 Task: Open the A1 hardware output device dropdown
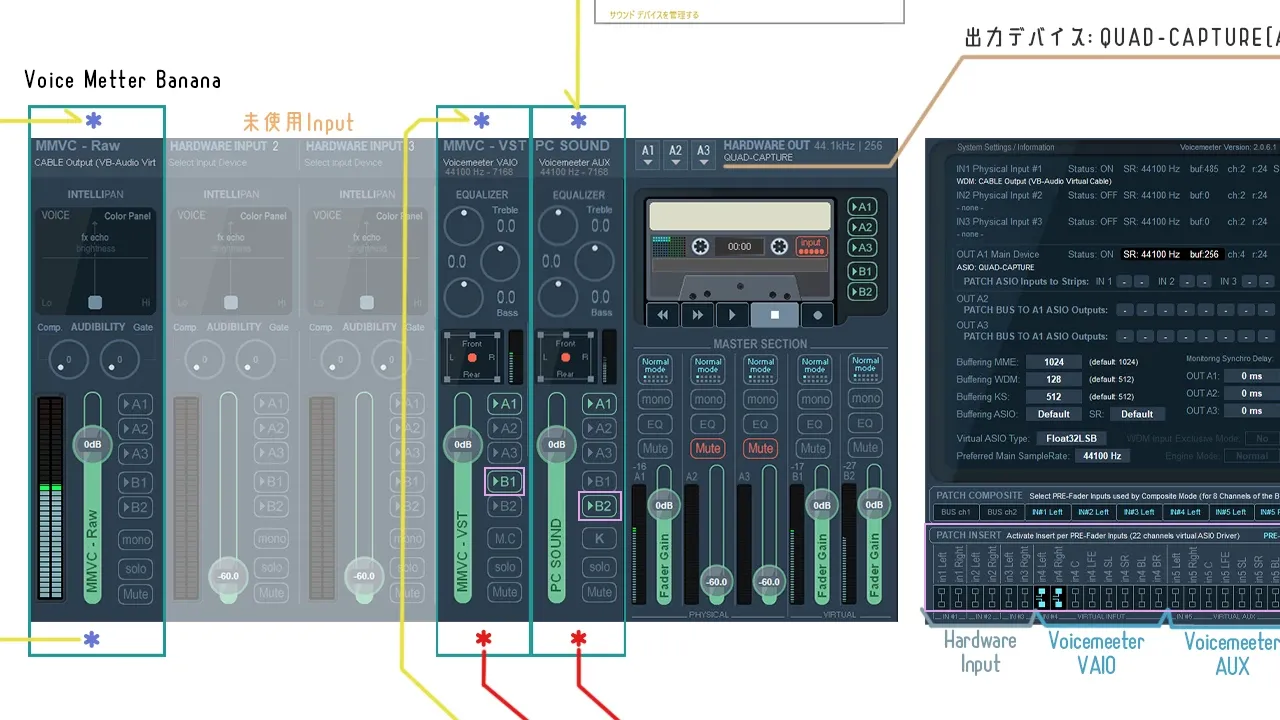[x=648, y=152]
